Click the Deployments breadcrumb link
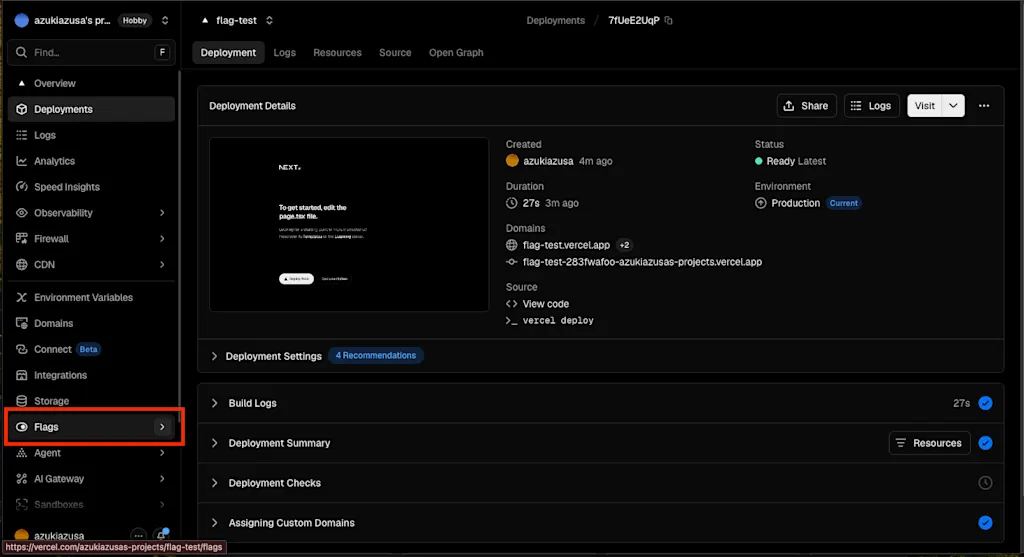 tap(556, 20)
